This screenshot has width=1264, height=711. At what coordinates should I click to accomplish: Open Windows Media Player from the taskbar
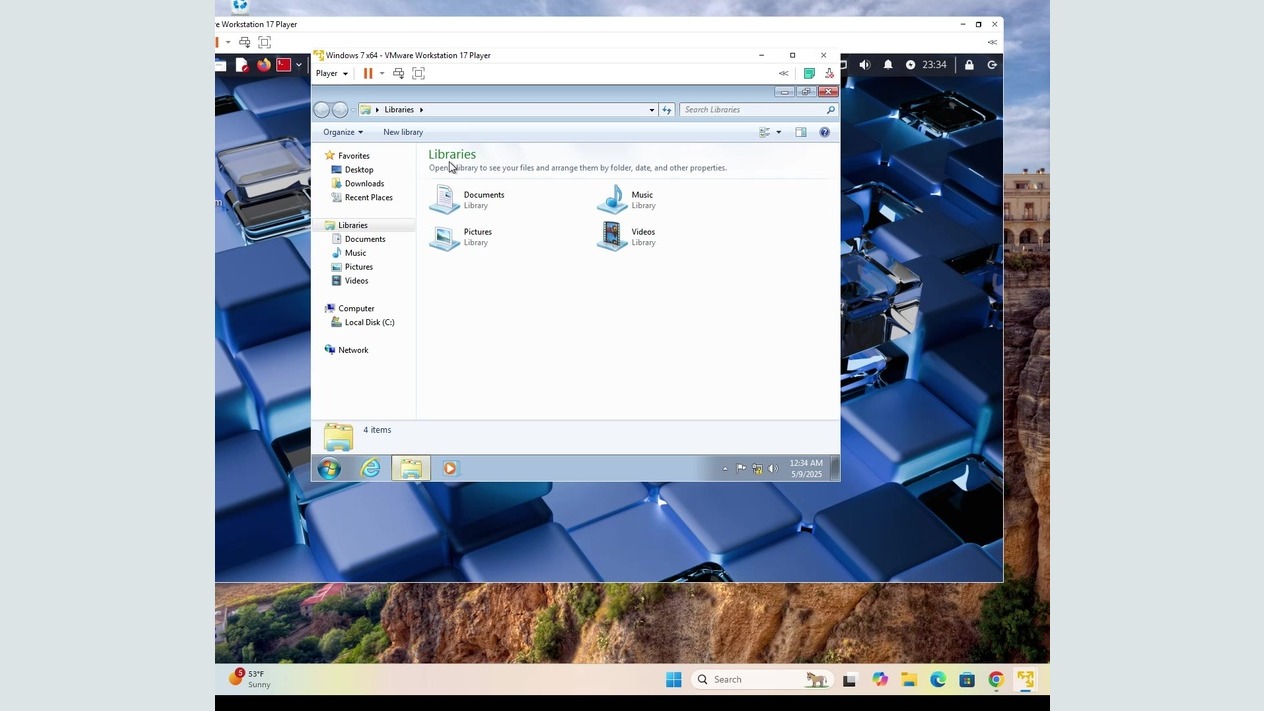(x=450, y=468)
